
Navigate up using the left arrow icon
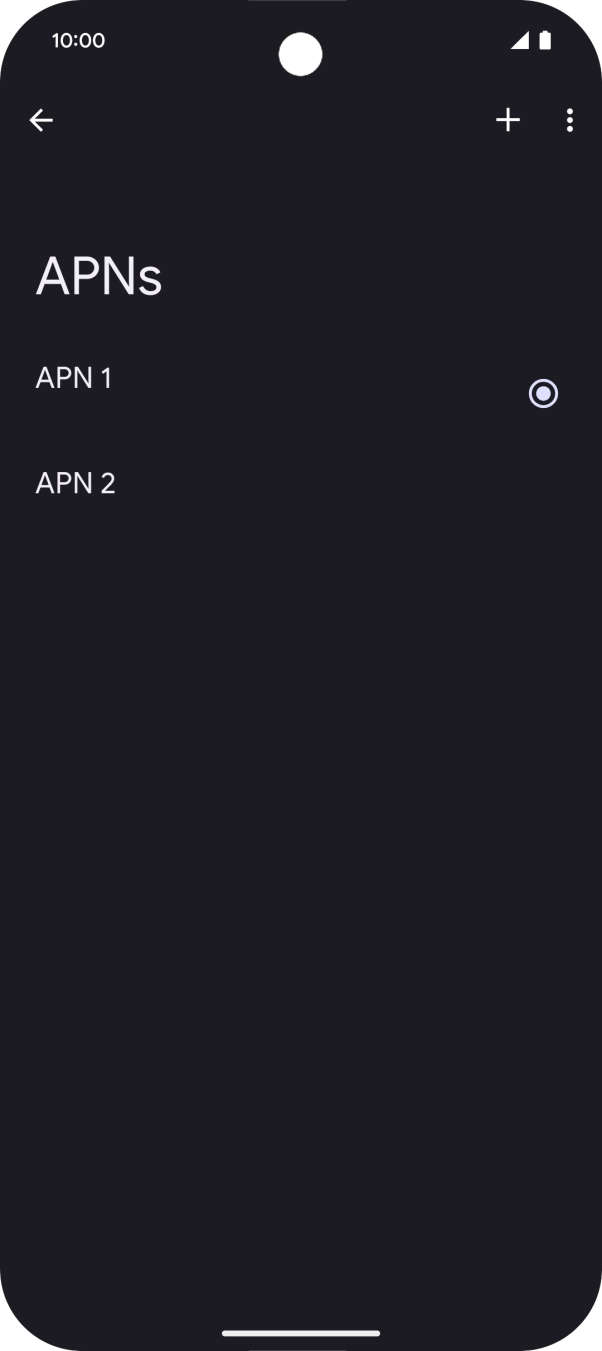[x=41, y=121]
